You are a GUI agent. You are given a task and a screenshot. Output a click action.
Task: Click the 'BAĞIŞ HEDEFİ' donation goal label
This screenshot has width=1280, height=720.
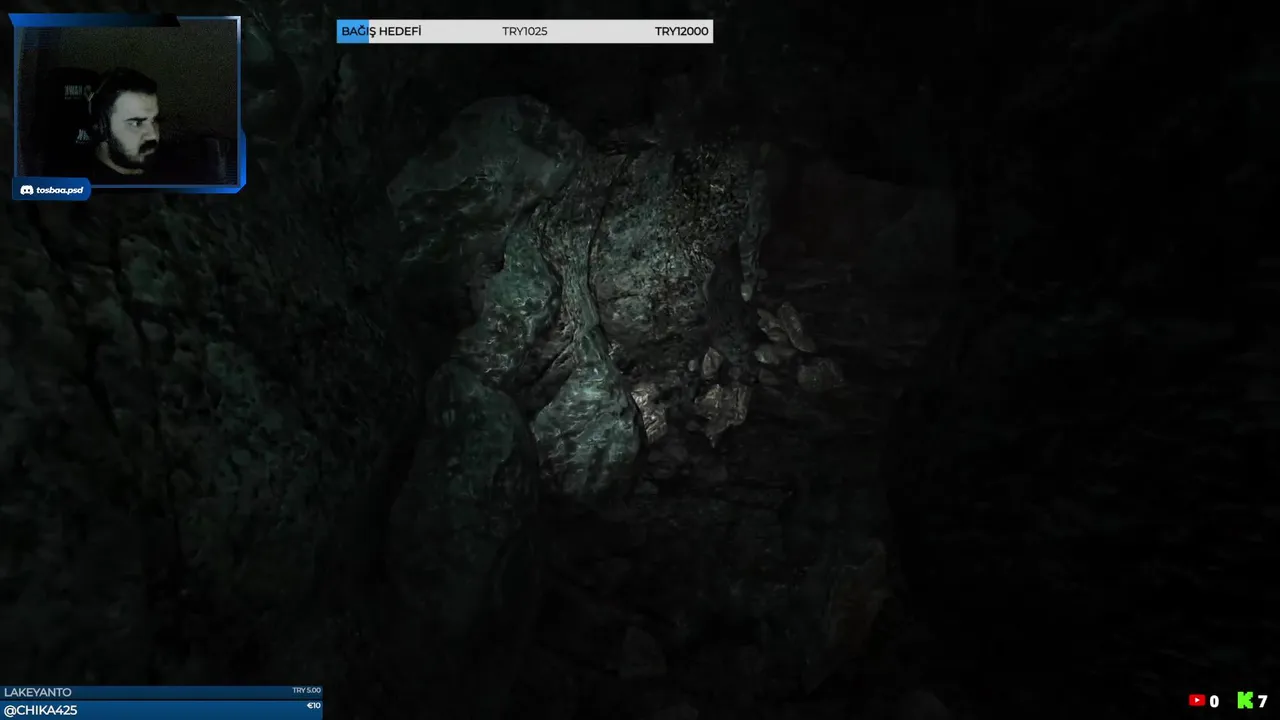click(381, 31)
